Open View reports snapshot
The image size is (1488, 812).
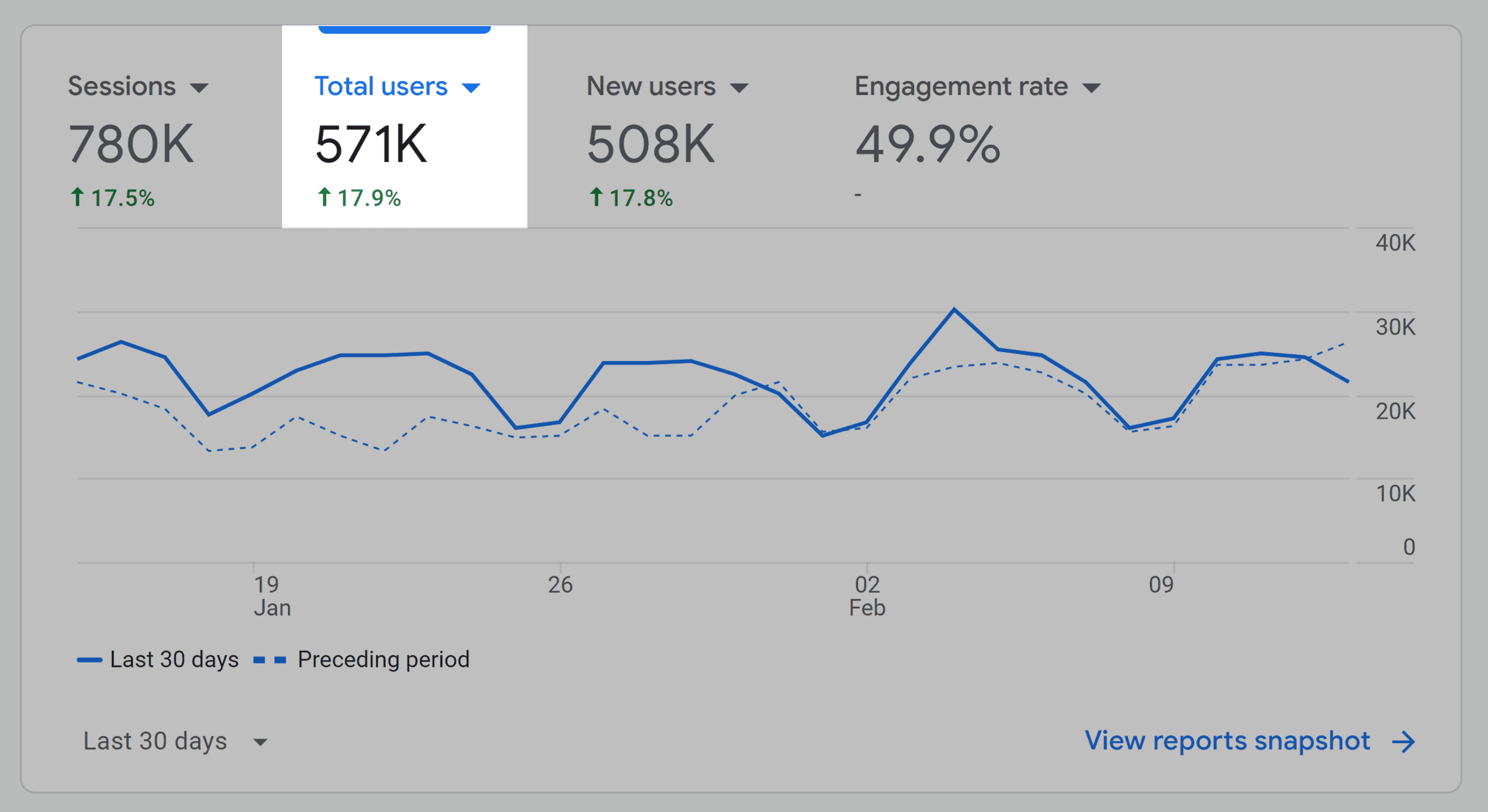(1229, 741)
